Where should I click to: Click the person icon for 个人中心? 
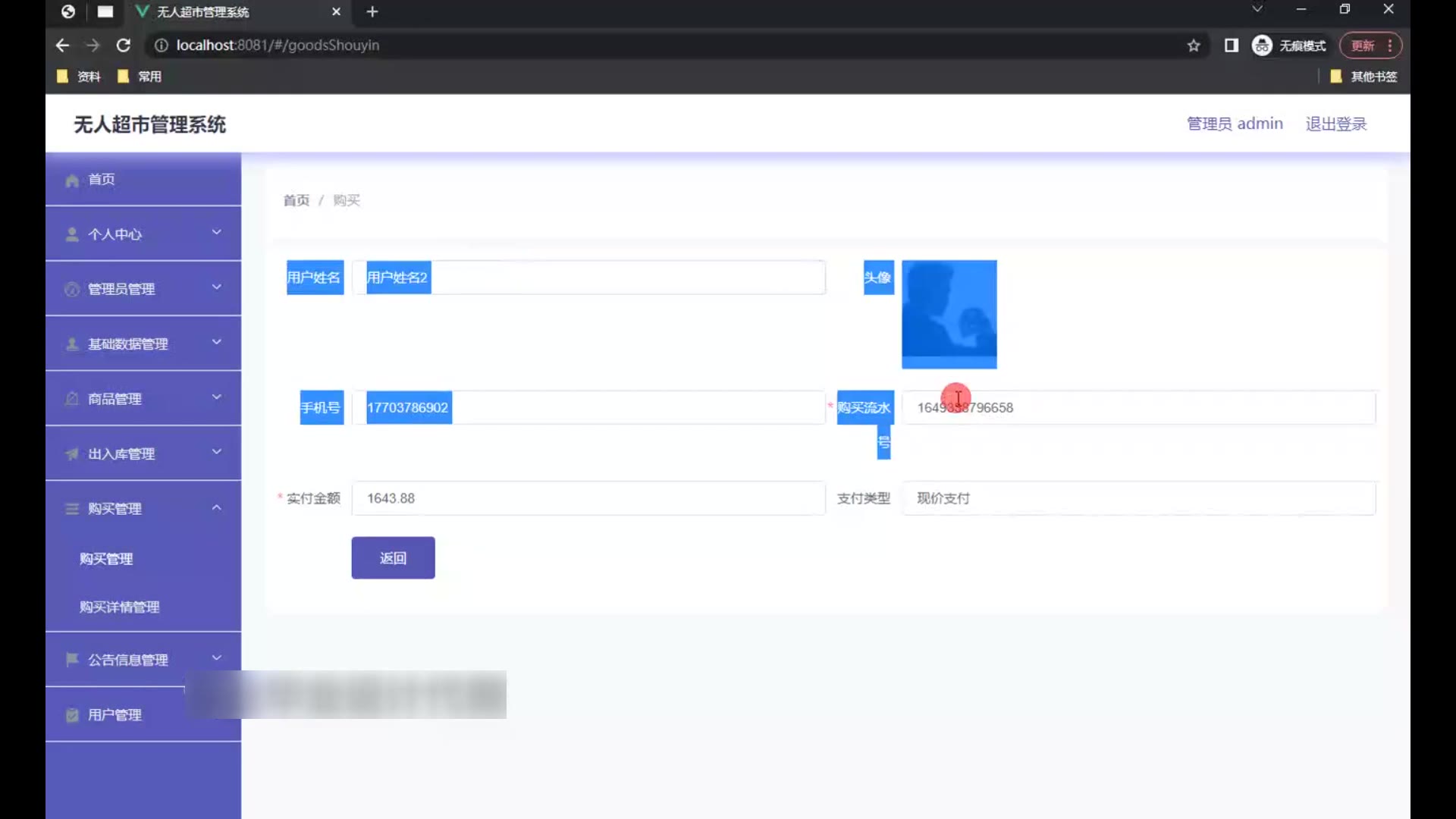click(72, 234)
